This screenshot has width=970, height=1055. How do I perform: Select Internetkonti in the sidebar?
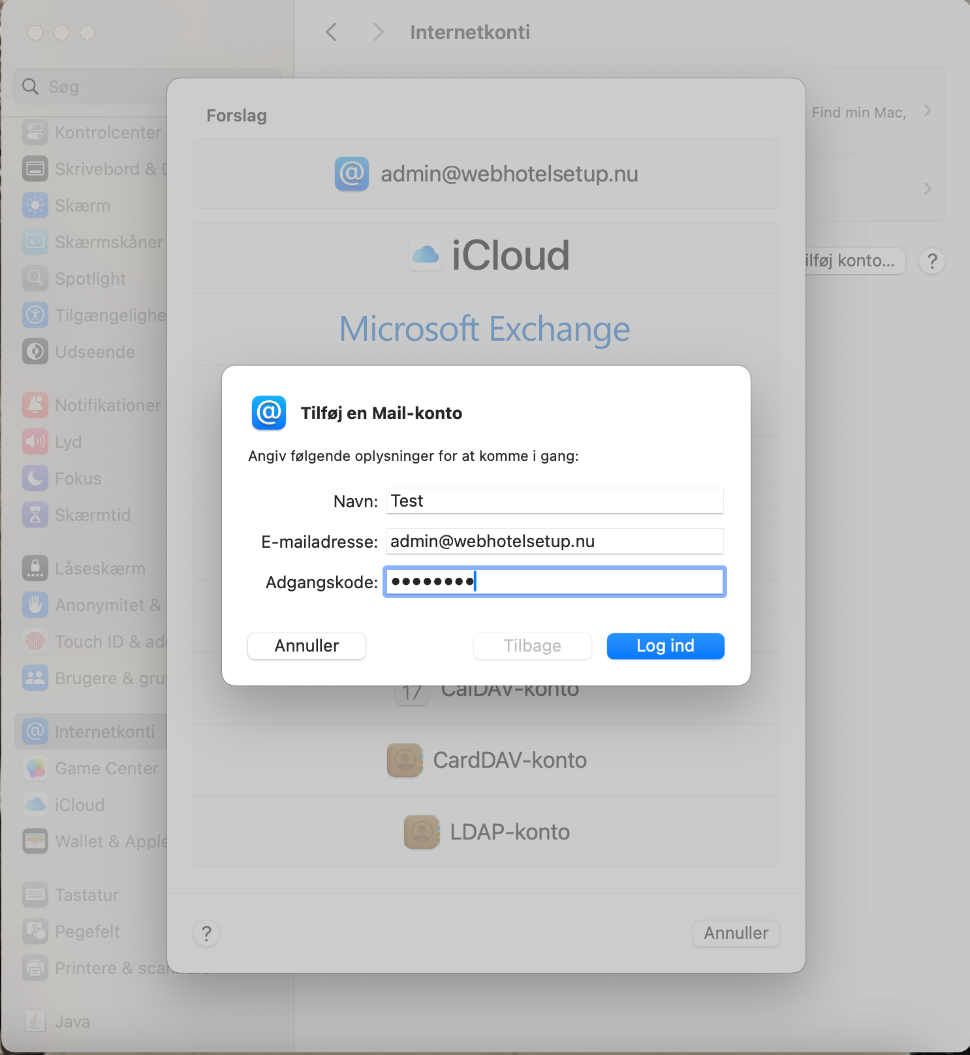(x=91, y=731)
